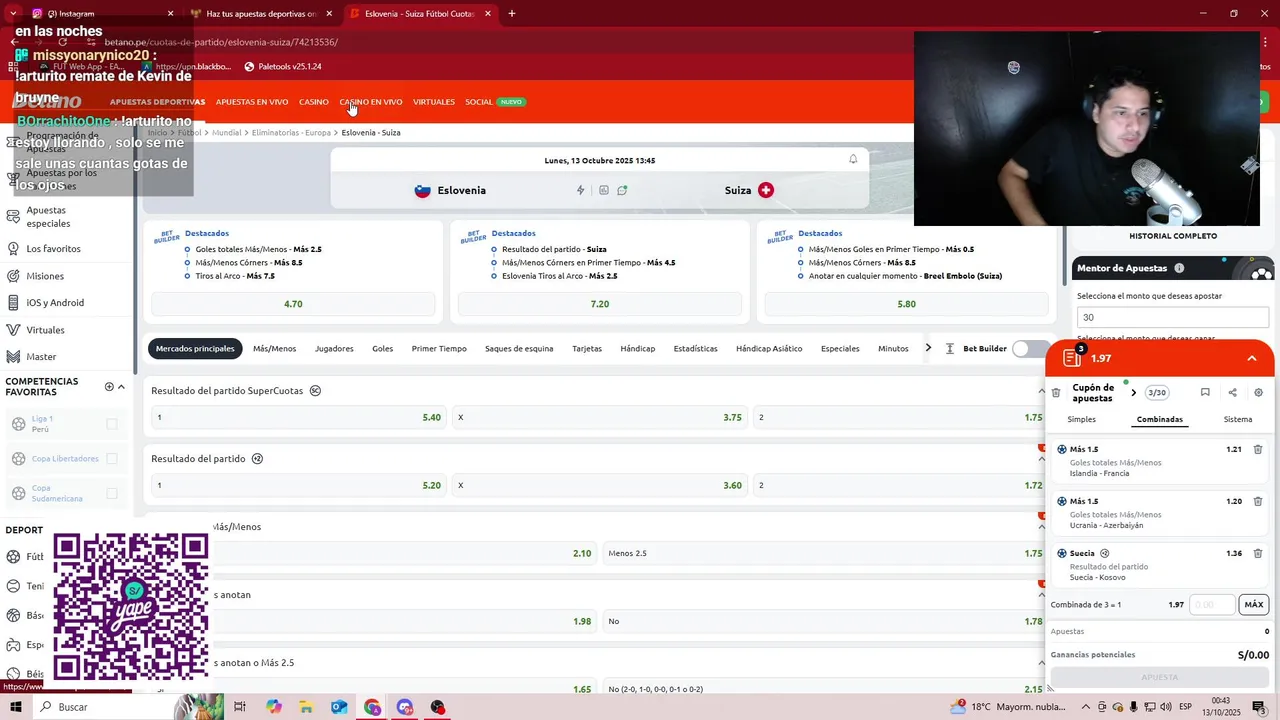Select the Mercados principales tab
The height and width of the screenshot is (720, 1280).
click(x=195, y=349)
